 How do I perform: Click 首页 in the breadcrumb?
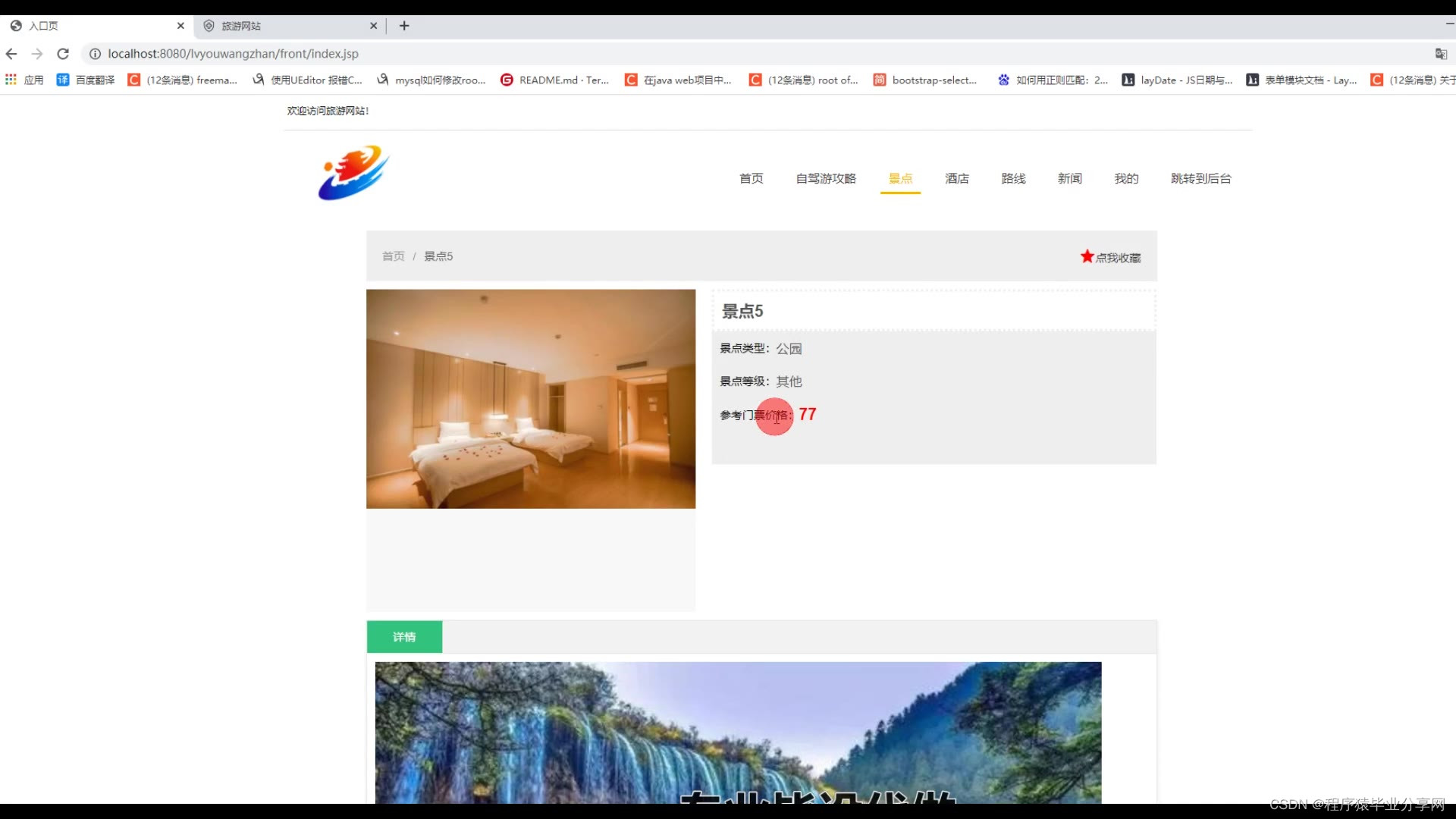coord(393,256)
